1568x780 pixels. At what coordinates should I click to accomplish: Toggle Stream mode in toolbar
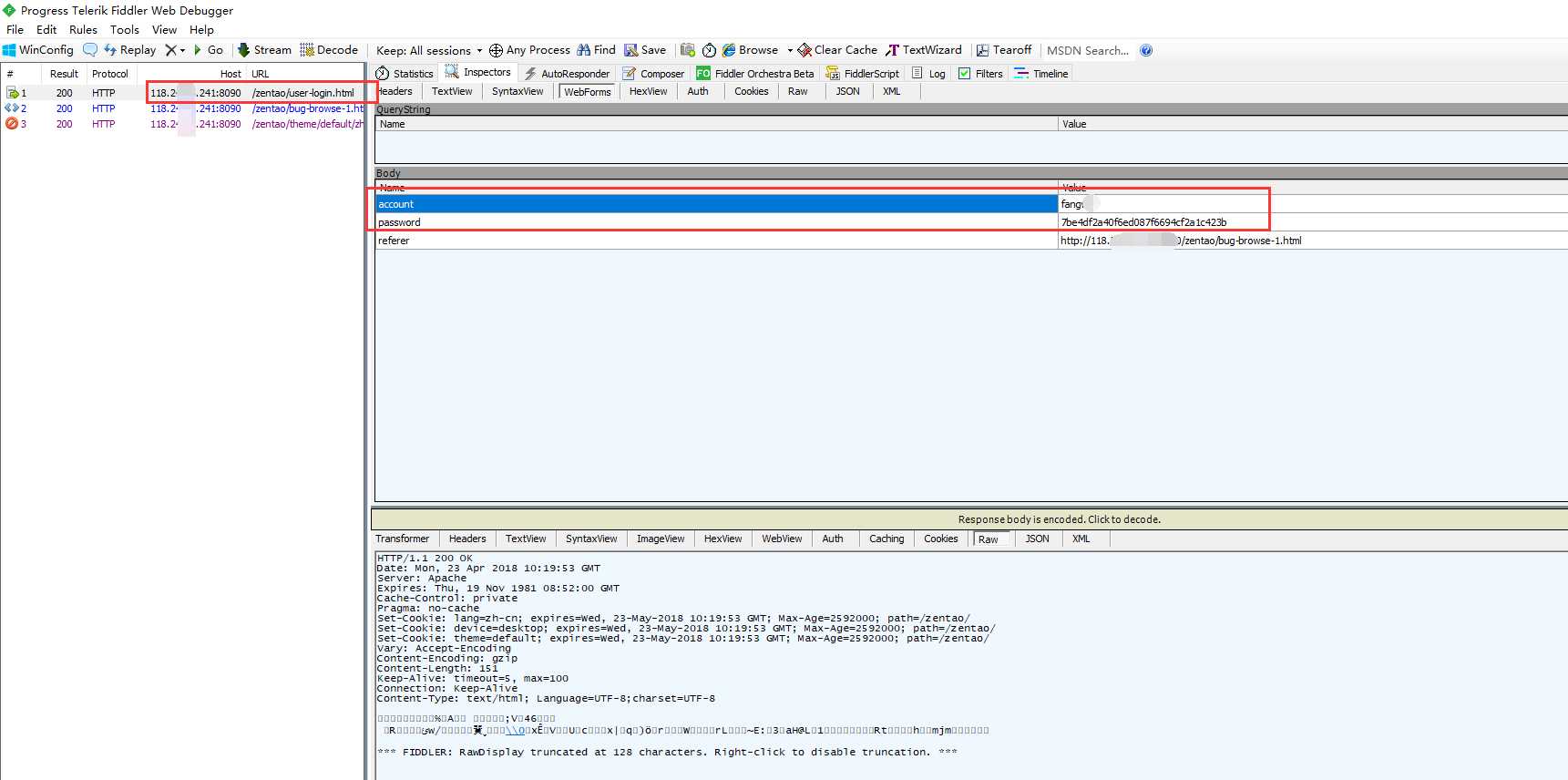click(x=264, y=50)
